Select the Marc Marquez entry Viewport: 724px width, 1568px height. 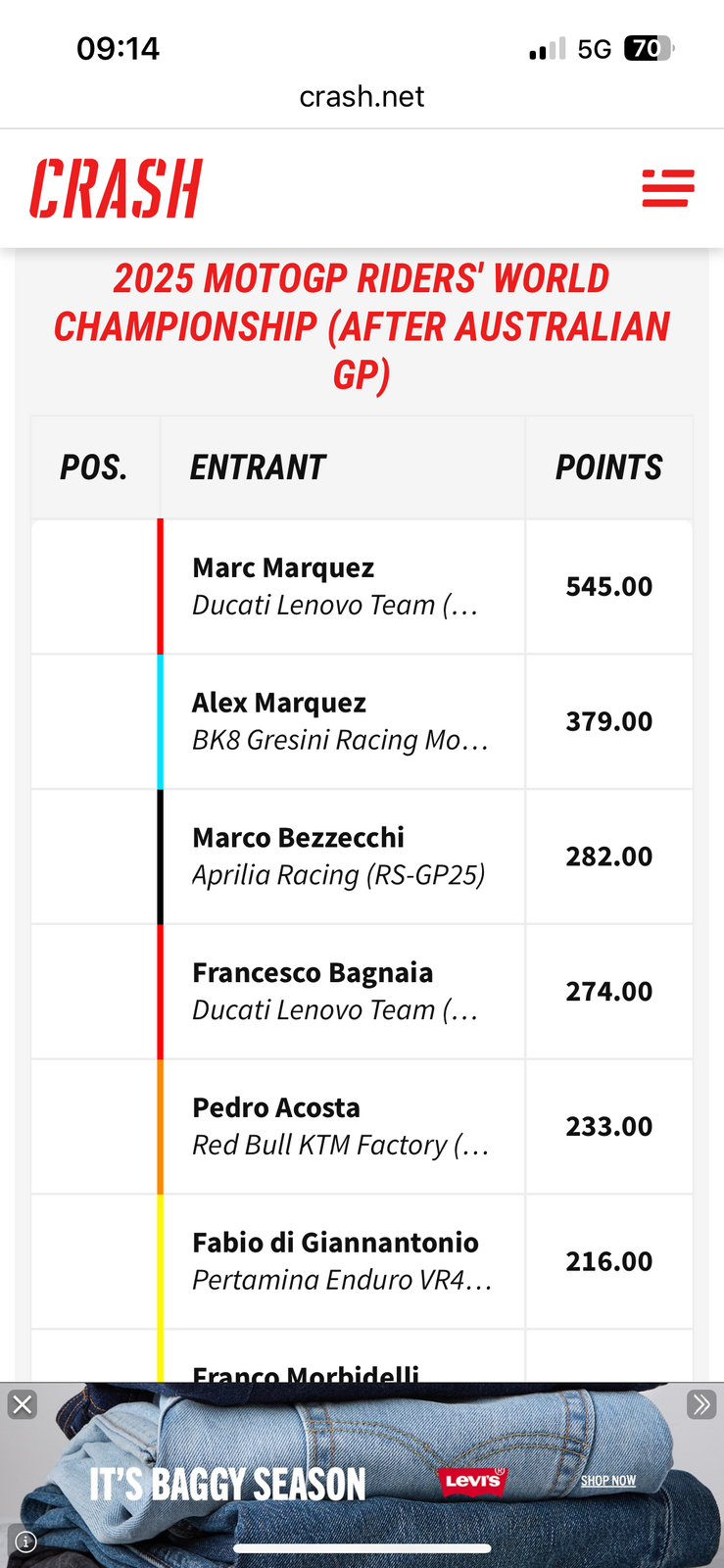tap(284, 568)
